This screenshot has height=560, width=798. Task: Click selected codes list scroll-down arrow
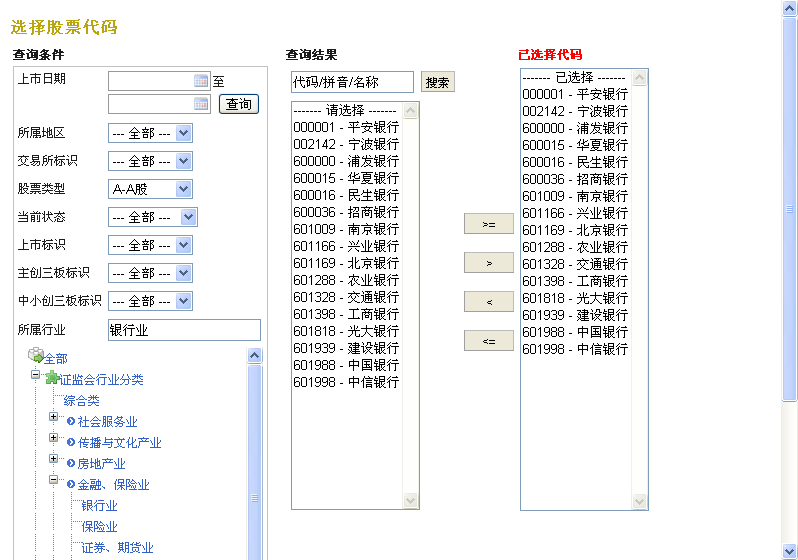point(639,501)
